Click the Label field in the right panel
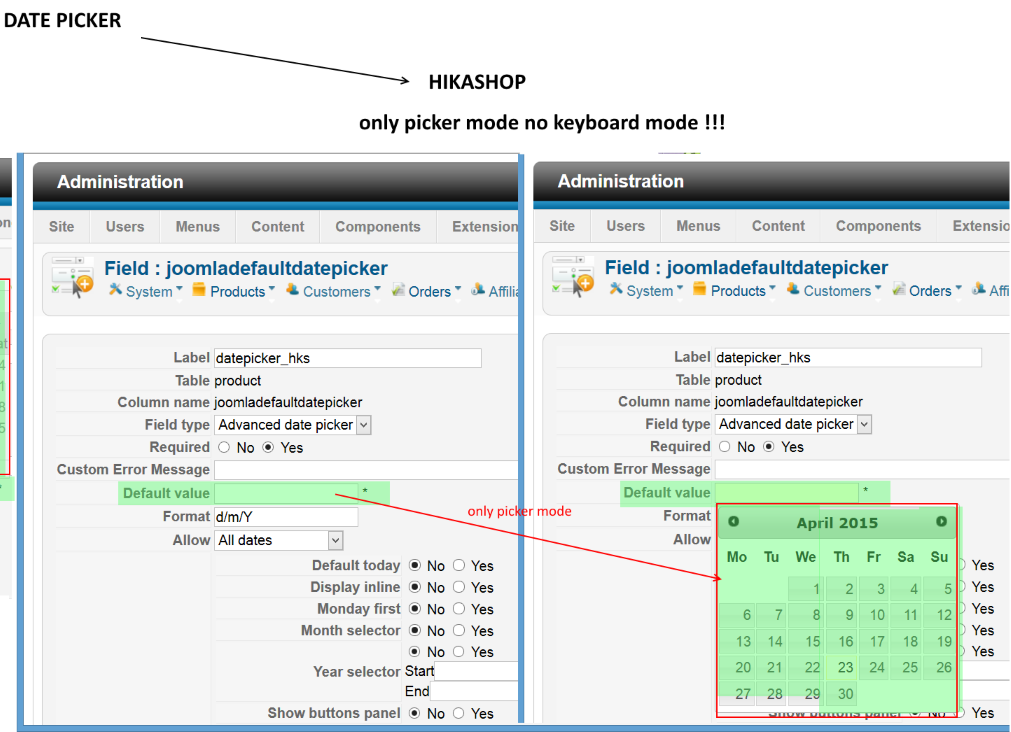Screen dimensions: 1011x732 [x=848, y=357]
